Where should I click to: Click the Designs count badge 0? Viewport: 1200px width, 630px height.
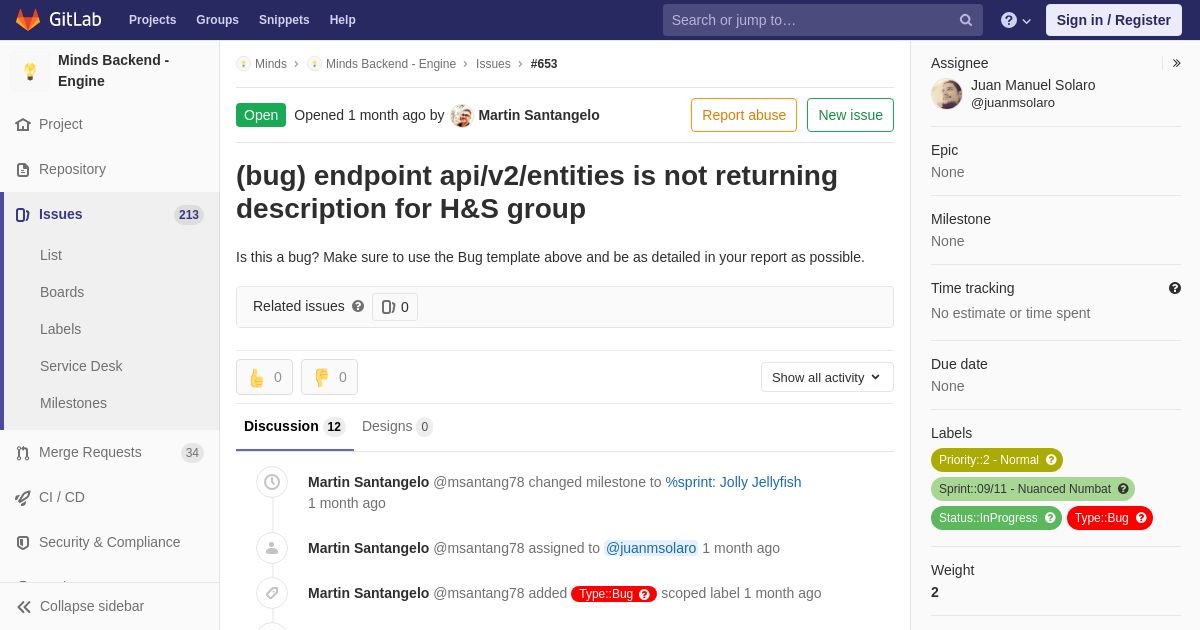pos(424,427)
